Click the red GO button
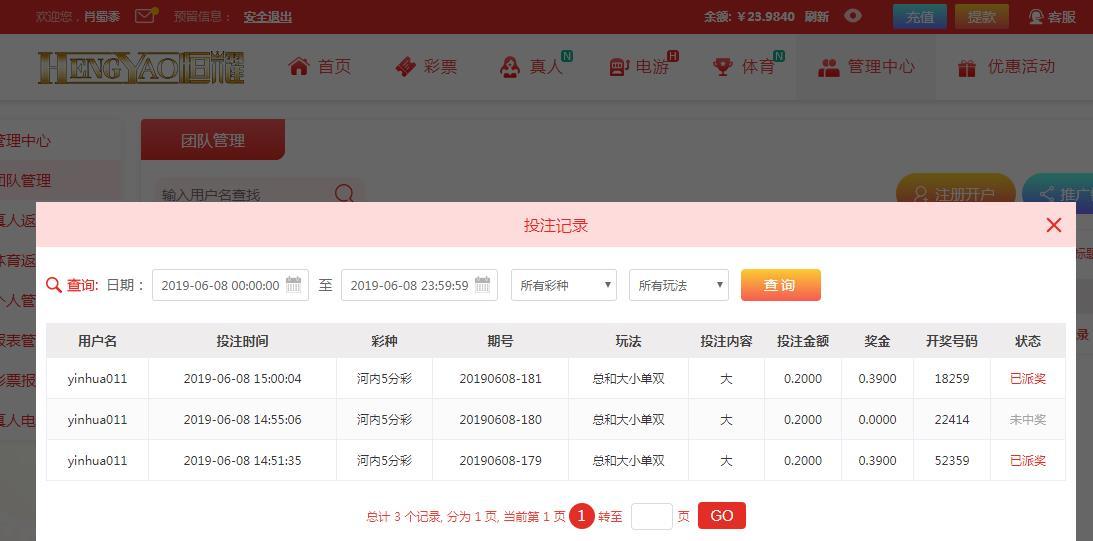Viewport: 1093px width, 541px height. pos(721,516)
